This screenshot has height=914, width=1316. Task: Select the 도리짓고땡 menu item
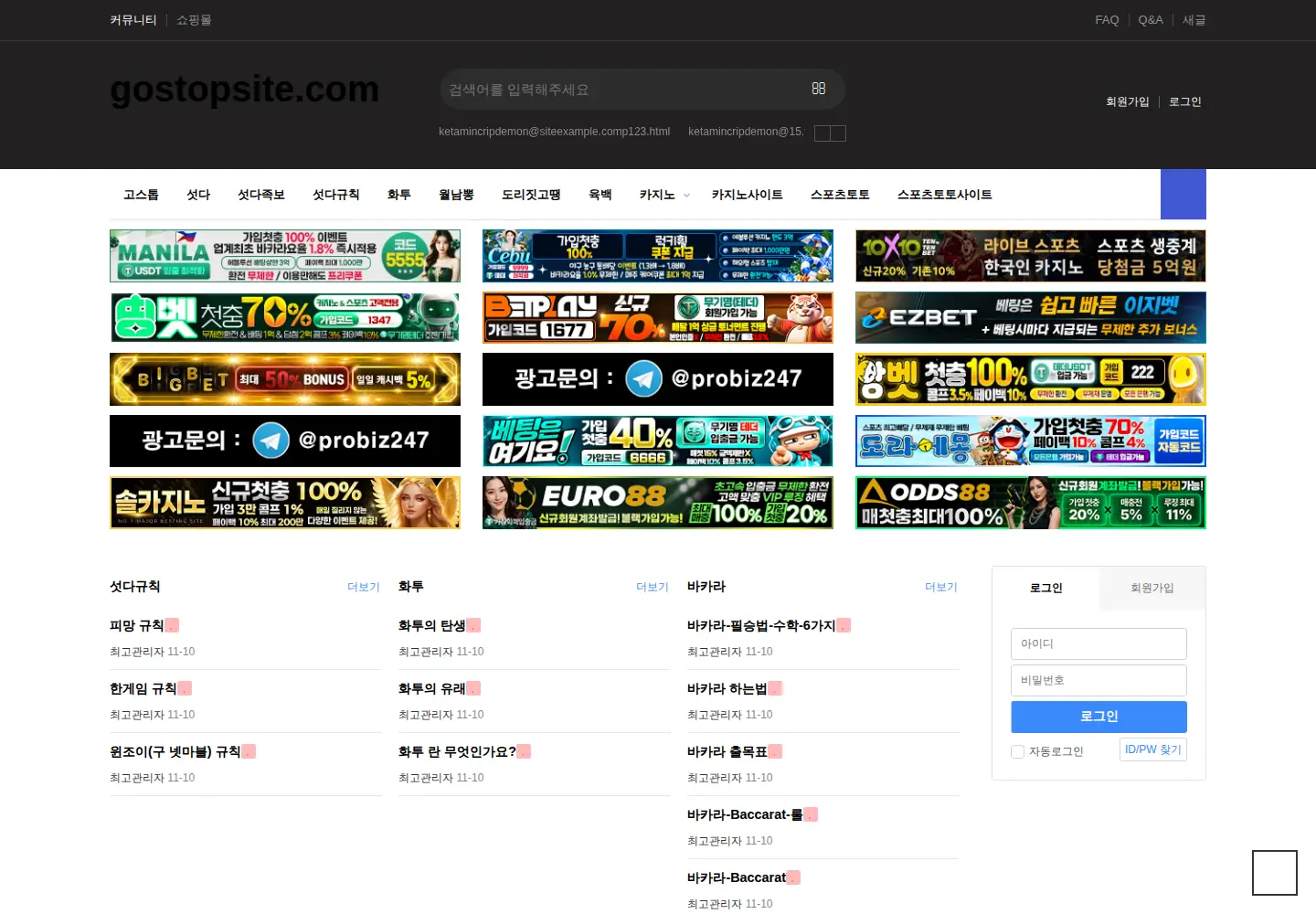pyautogui.click(x=531, y=195)
